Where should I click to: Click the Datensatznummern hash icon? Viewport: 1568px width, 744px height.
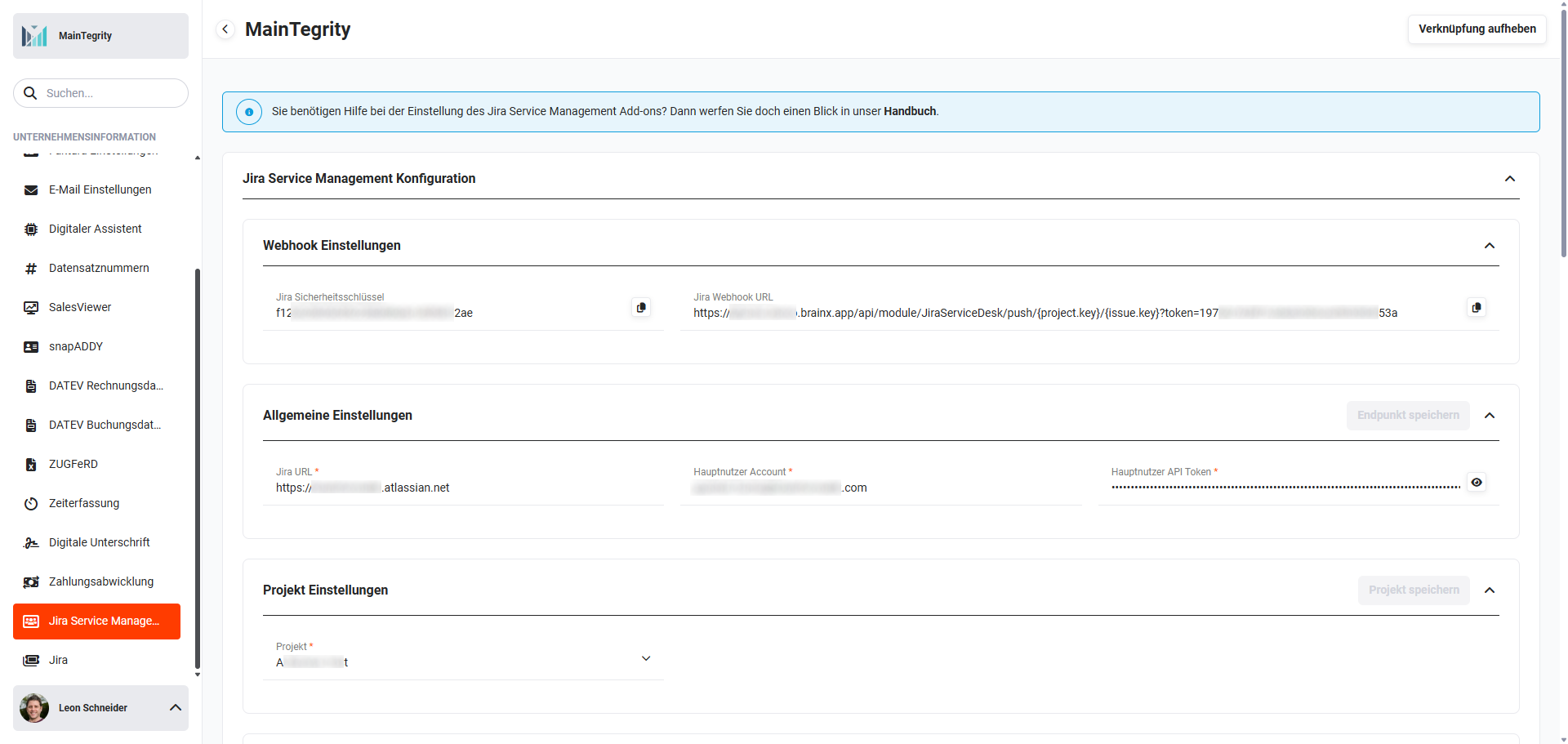[x=31, y=268]
